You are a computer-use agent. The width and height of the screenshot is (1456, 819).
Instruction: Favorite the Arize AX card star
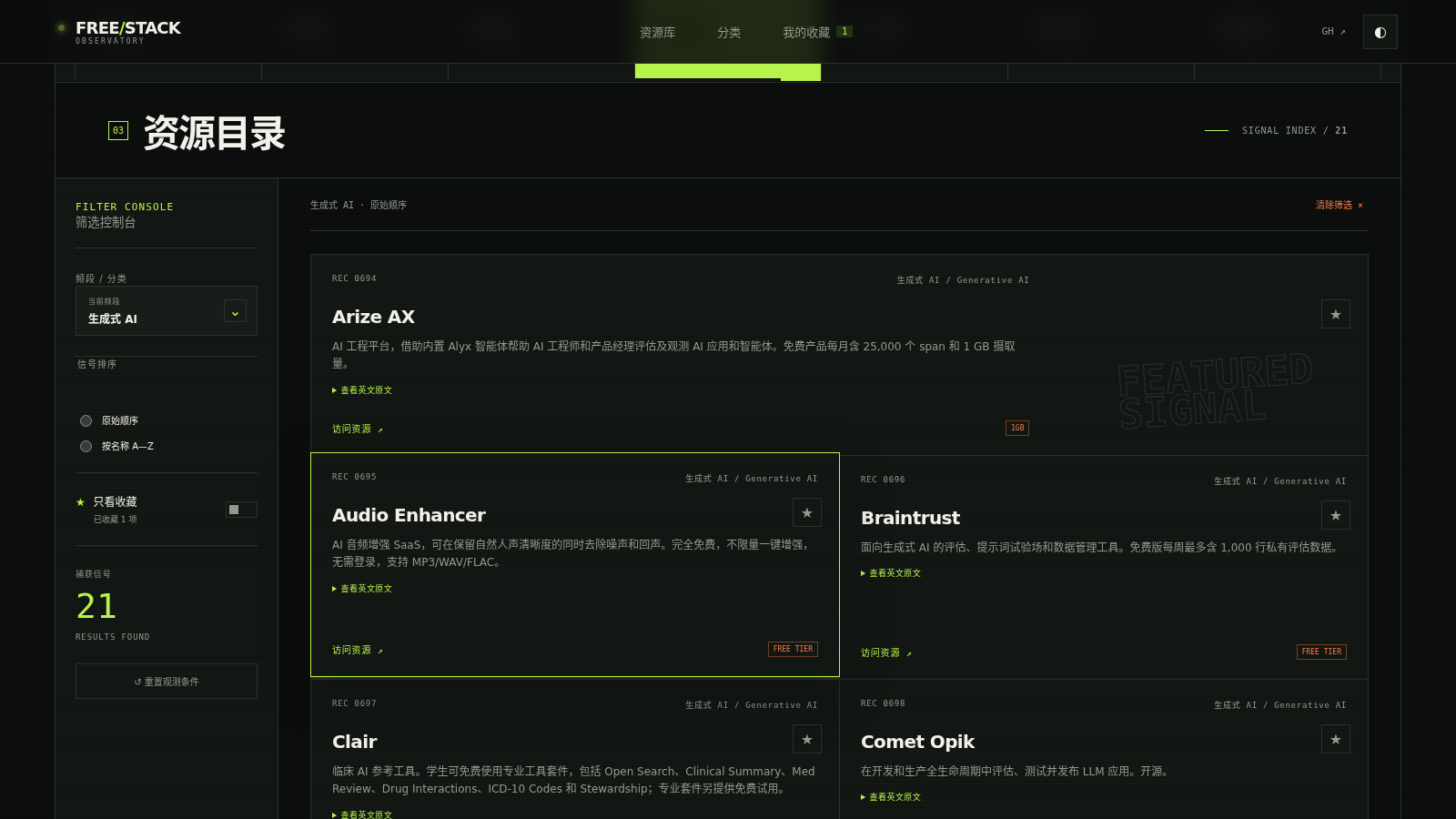pyautogui.click(x=1335, y=314)
